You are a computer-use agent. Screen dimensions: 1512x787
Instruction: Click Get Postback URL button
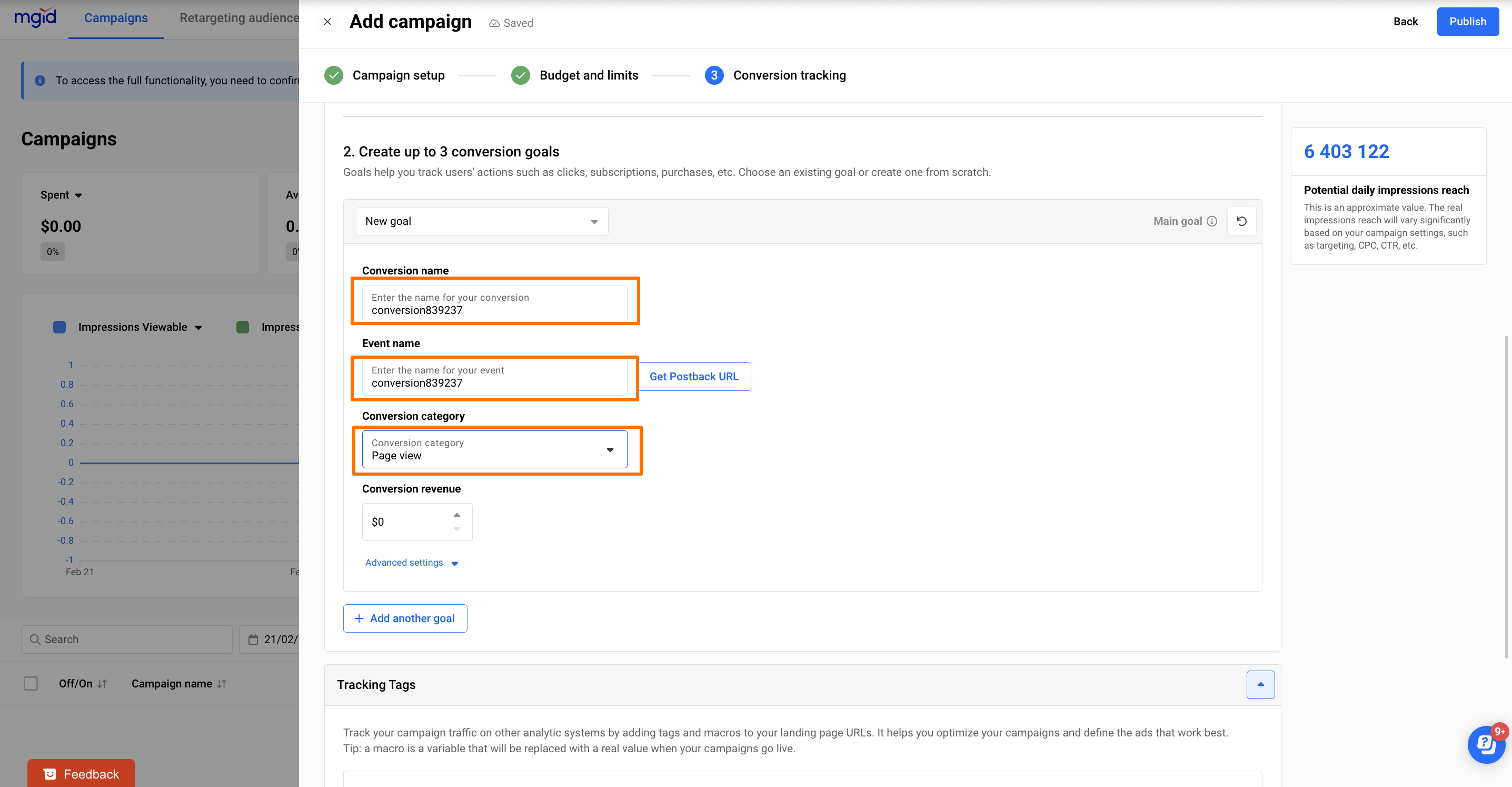coord(693,377)
